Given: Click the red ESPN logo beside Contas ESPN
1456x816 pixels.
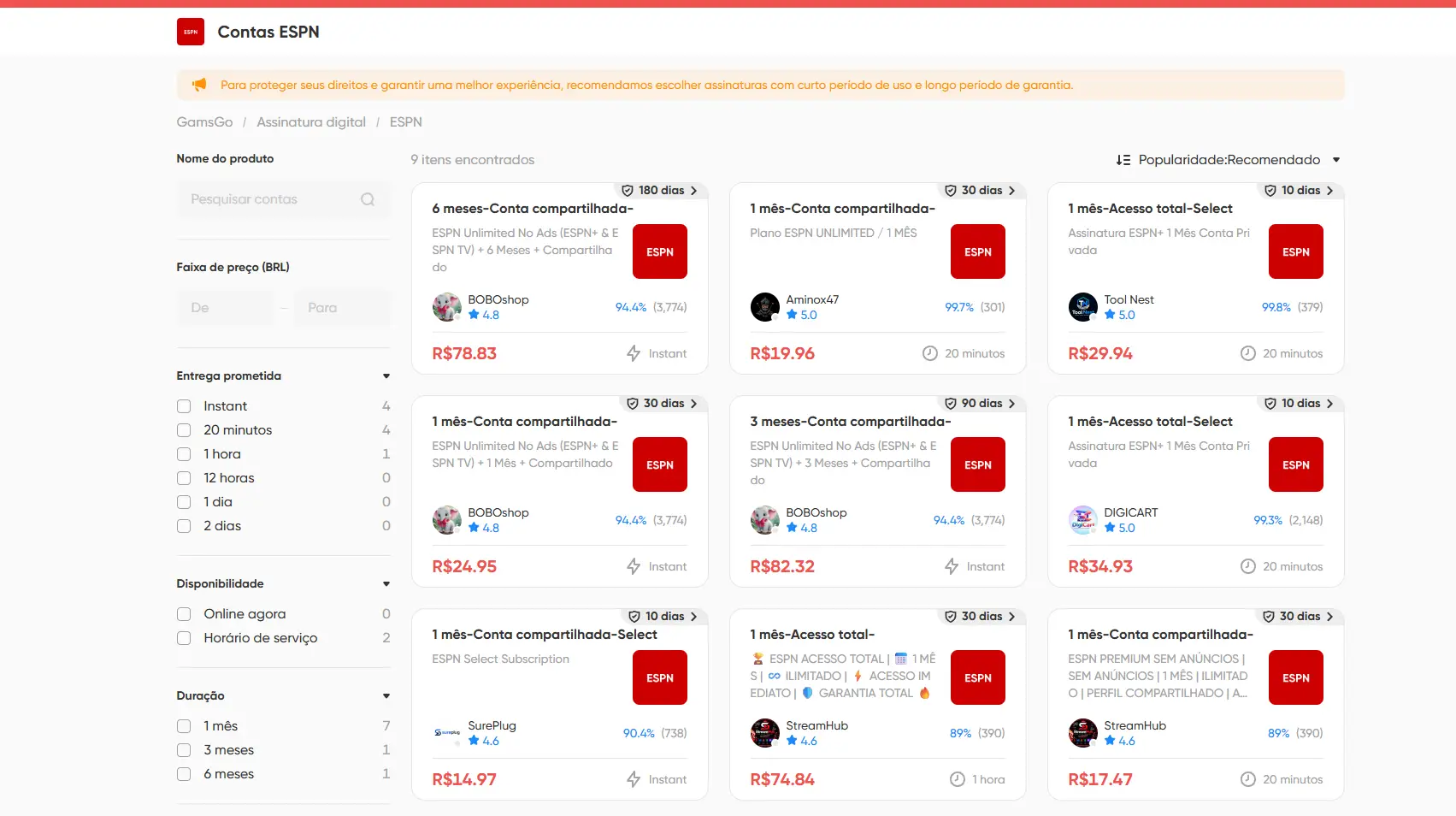Looking at the screenshot, I should coord(191,32).
